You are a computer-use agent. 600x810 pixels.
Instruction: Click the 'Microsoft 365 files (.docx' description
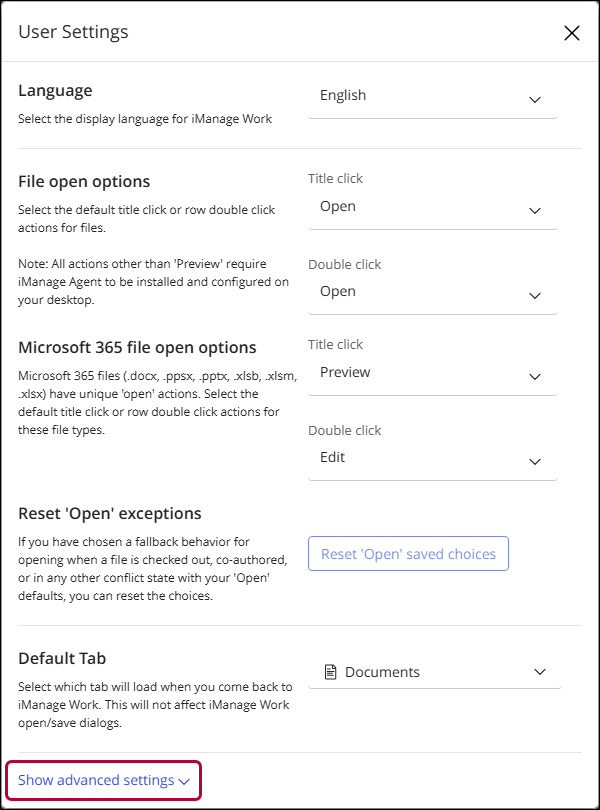(158, 402)
